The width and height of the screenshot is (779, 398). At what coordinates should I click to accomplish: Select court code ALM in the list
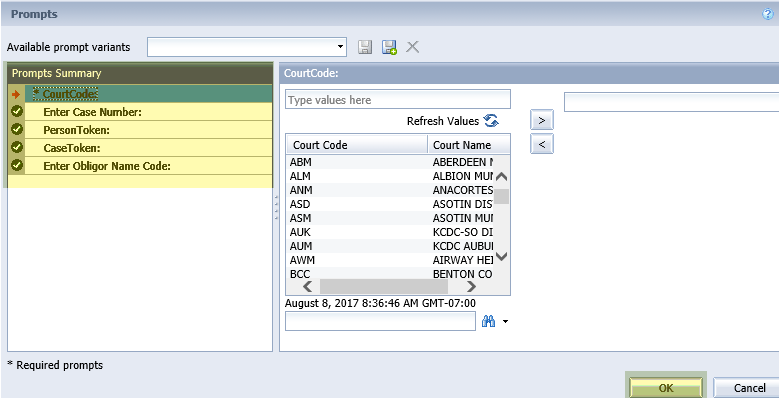301,176
